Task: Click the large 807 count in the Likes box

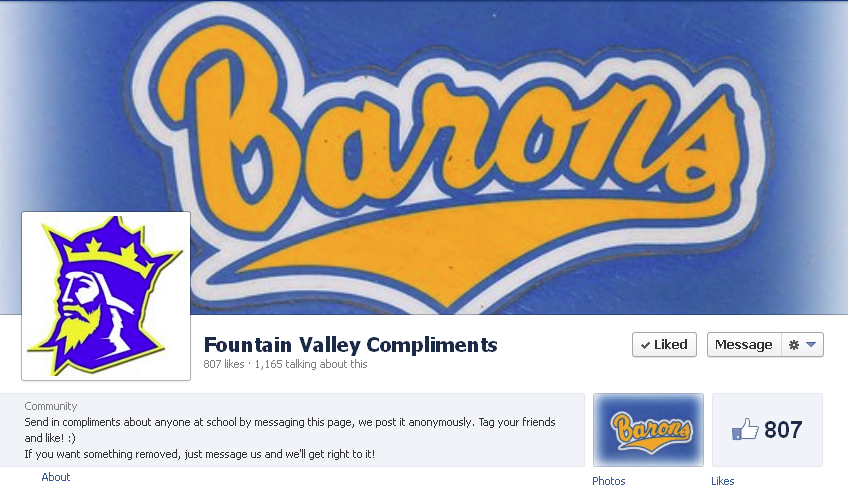Action: [783, 430]
